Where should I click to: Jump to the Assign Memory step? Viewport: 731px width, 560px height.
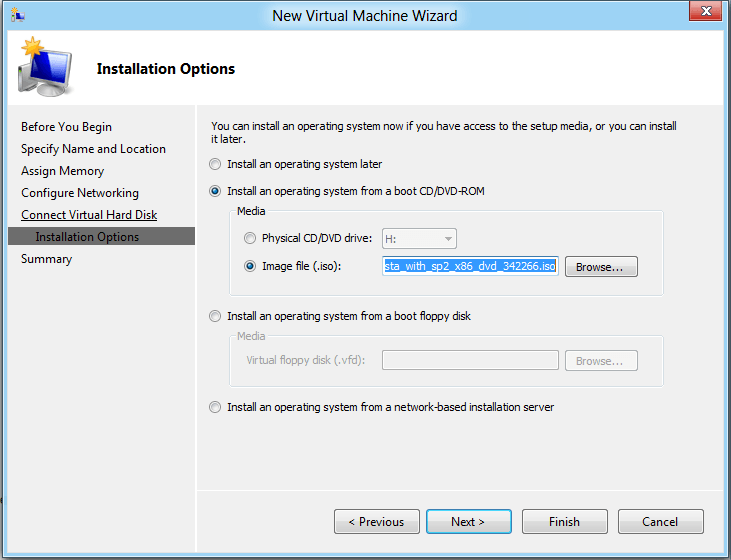coord(62,171)
